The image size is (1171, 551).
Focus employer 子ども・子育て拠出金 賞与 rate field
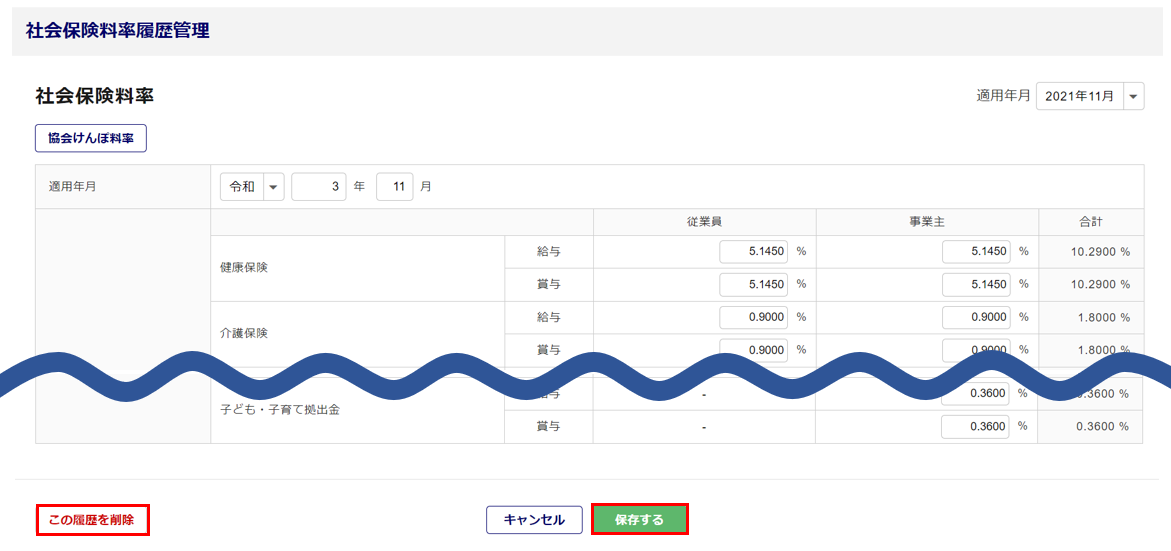tap(975, 427)
